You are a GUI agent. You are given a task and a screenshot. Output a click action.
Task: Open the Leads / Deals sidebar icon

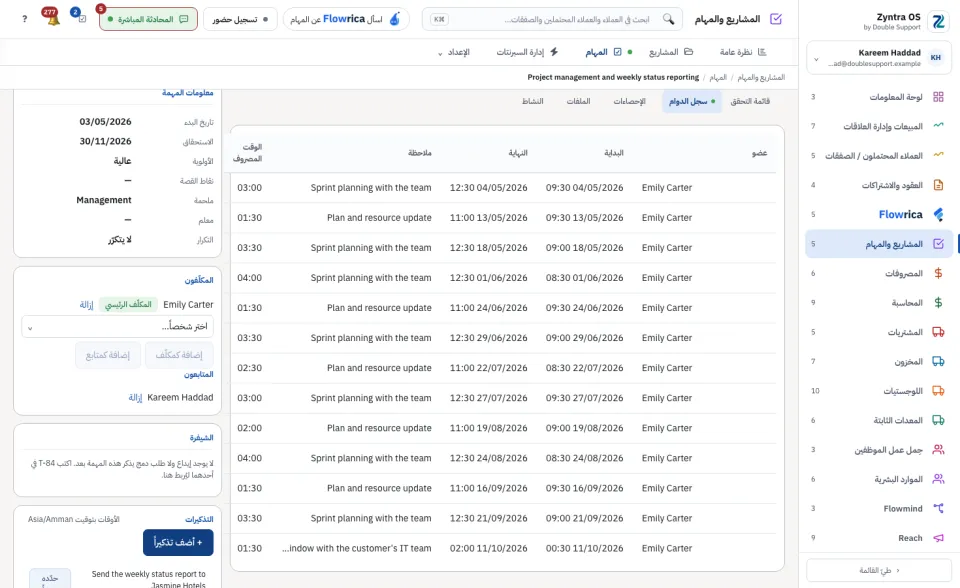tap(938, 156)
